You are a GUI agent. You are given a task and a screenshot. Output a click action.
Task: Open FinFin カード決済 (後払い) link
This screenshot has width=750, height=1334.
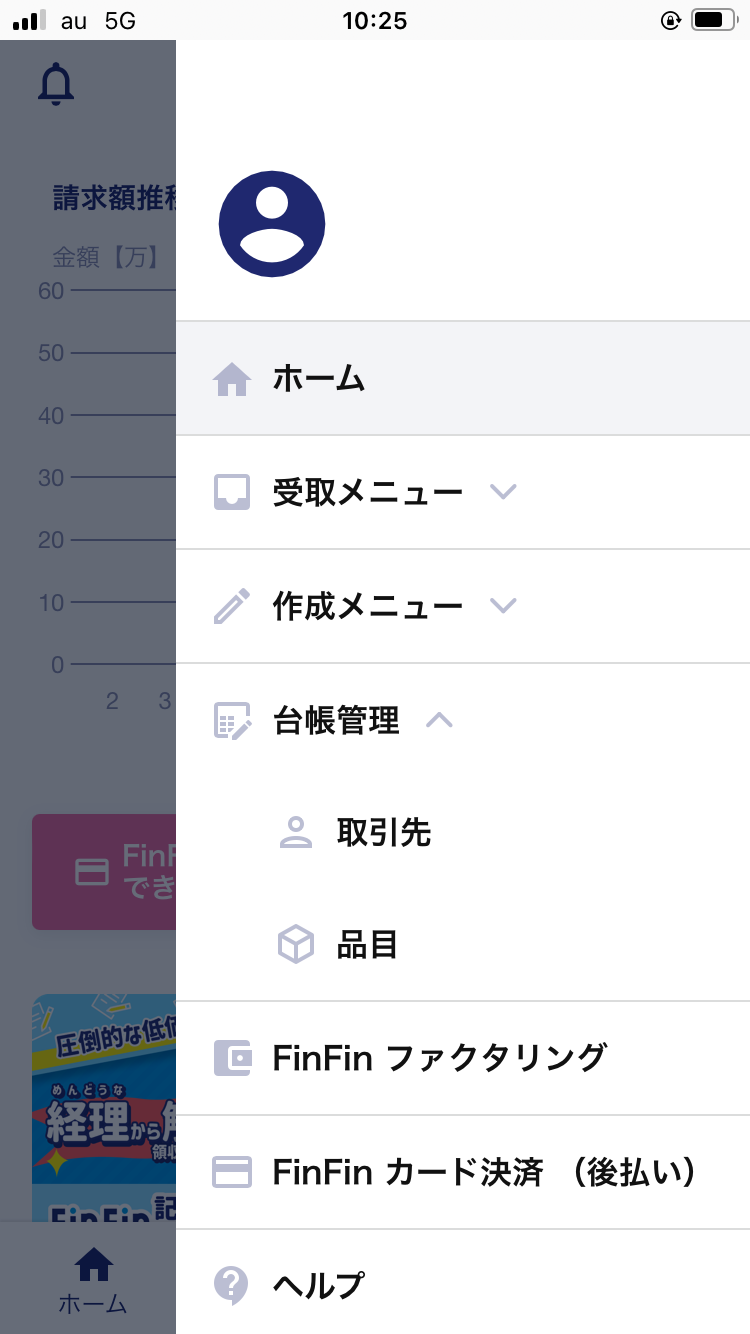pos(484,1172)
